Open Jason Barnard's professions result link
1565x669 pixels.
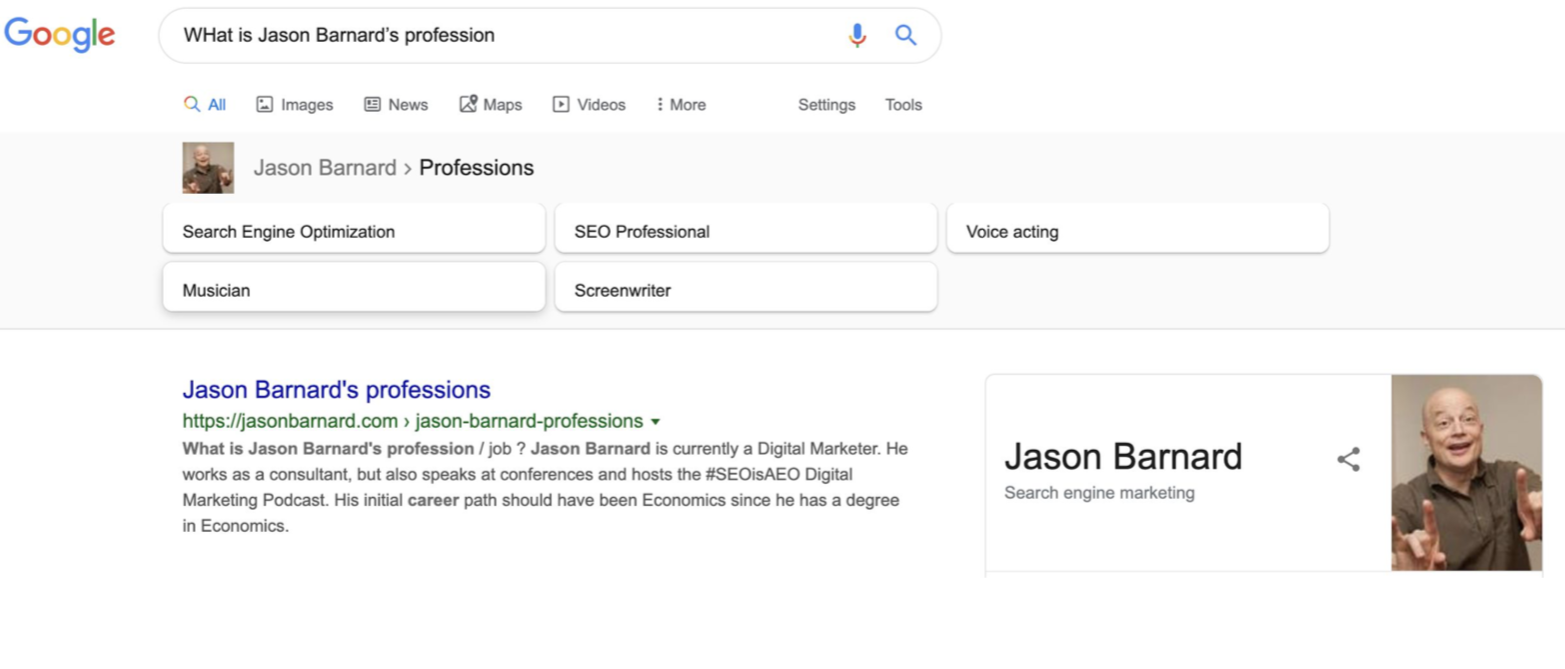tap(336, 389)
